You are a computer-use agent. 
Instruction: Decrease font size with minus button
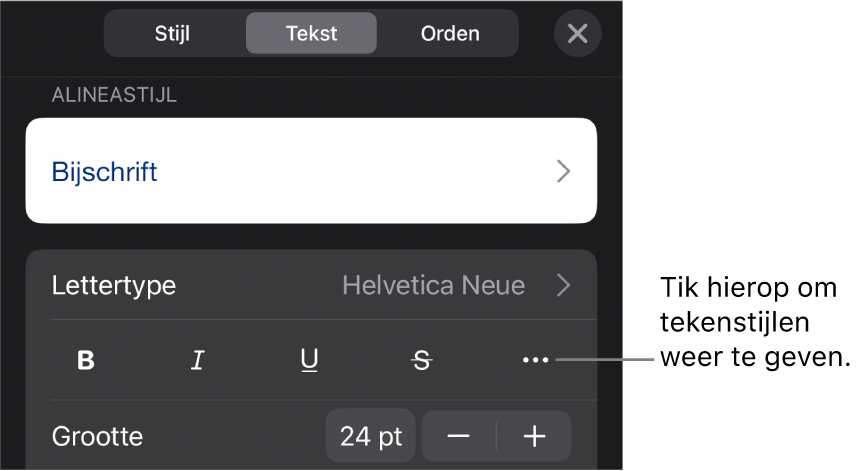(459, 436)
